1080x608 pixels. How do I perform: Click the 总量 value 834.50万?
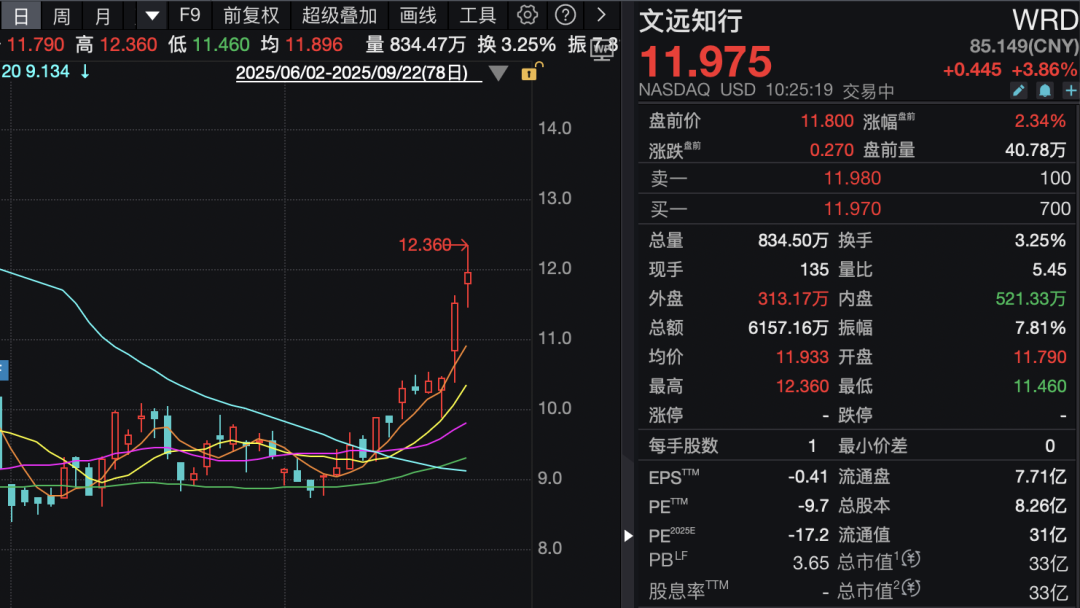click(793, 240)
